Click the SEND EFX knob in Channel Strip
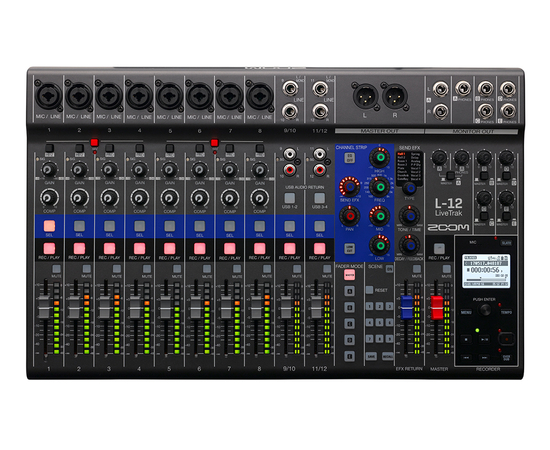The height and width of the screenshot is (450, 550). pos(350,187)
